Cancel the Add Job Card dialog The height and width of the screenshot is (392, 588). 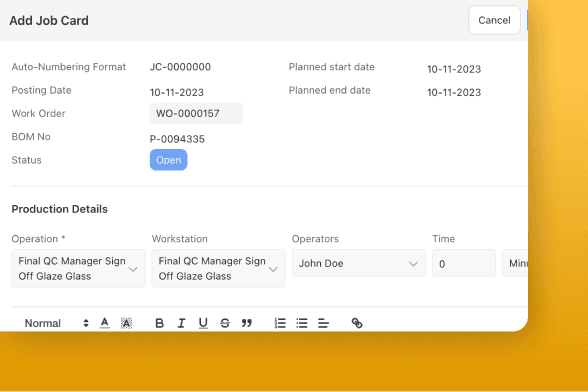pos(494,20)
